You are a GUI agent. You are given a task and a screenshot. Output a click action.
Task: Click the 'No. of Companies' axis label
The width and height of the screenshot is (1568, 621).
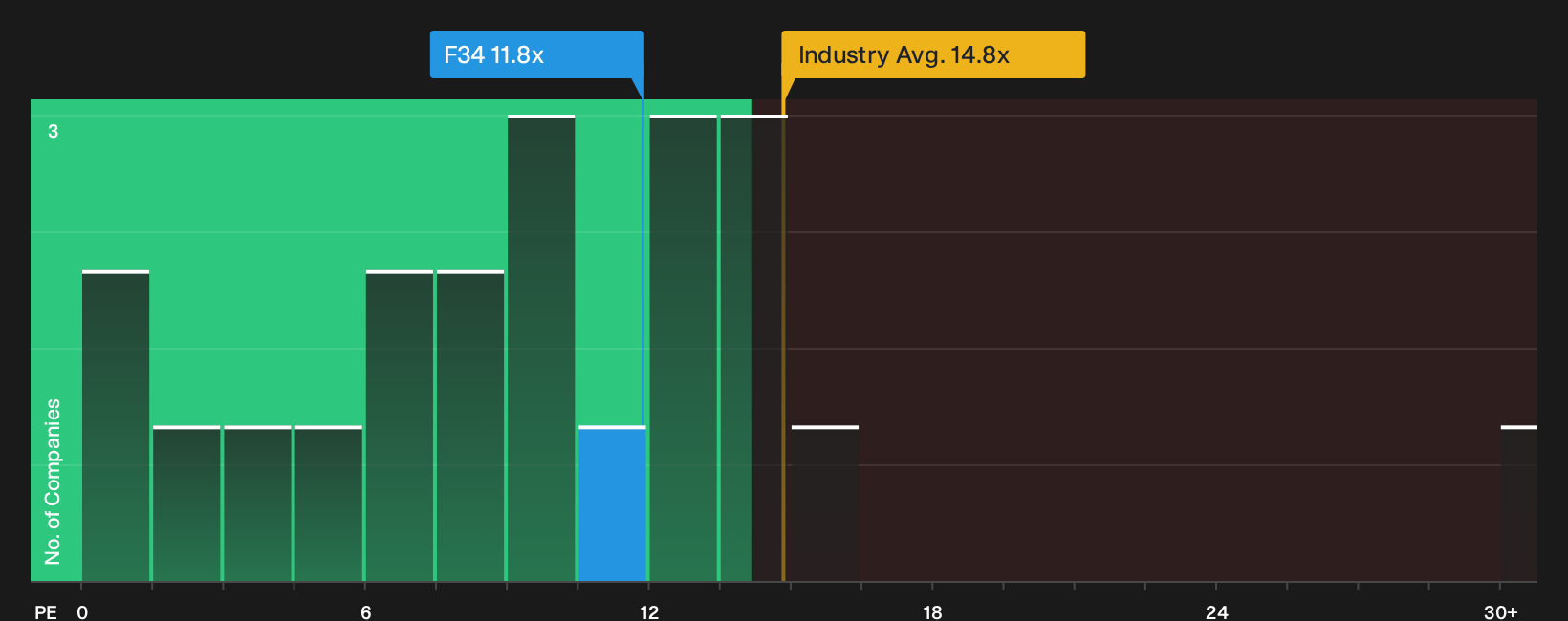click(53, 482)
